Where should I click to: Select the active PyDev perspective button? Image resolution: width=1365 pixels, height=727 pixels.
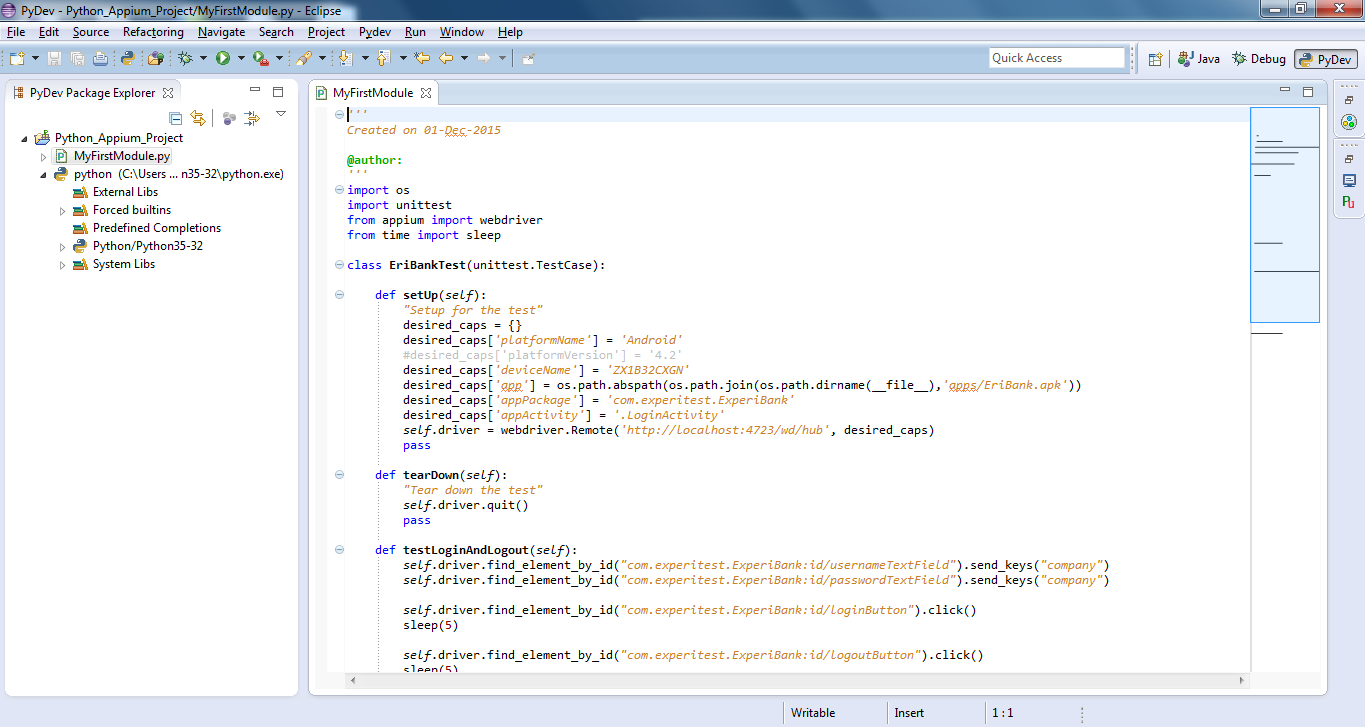click(1325, 58)
